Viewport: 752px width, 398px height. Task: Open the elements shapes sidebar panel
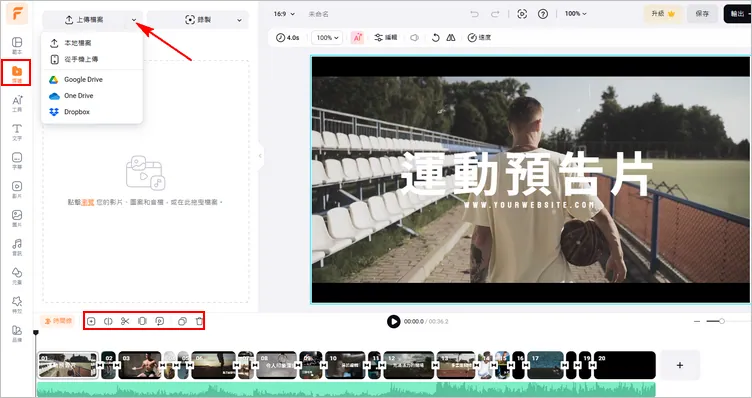tap(17, 276)
